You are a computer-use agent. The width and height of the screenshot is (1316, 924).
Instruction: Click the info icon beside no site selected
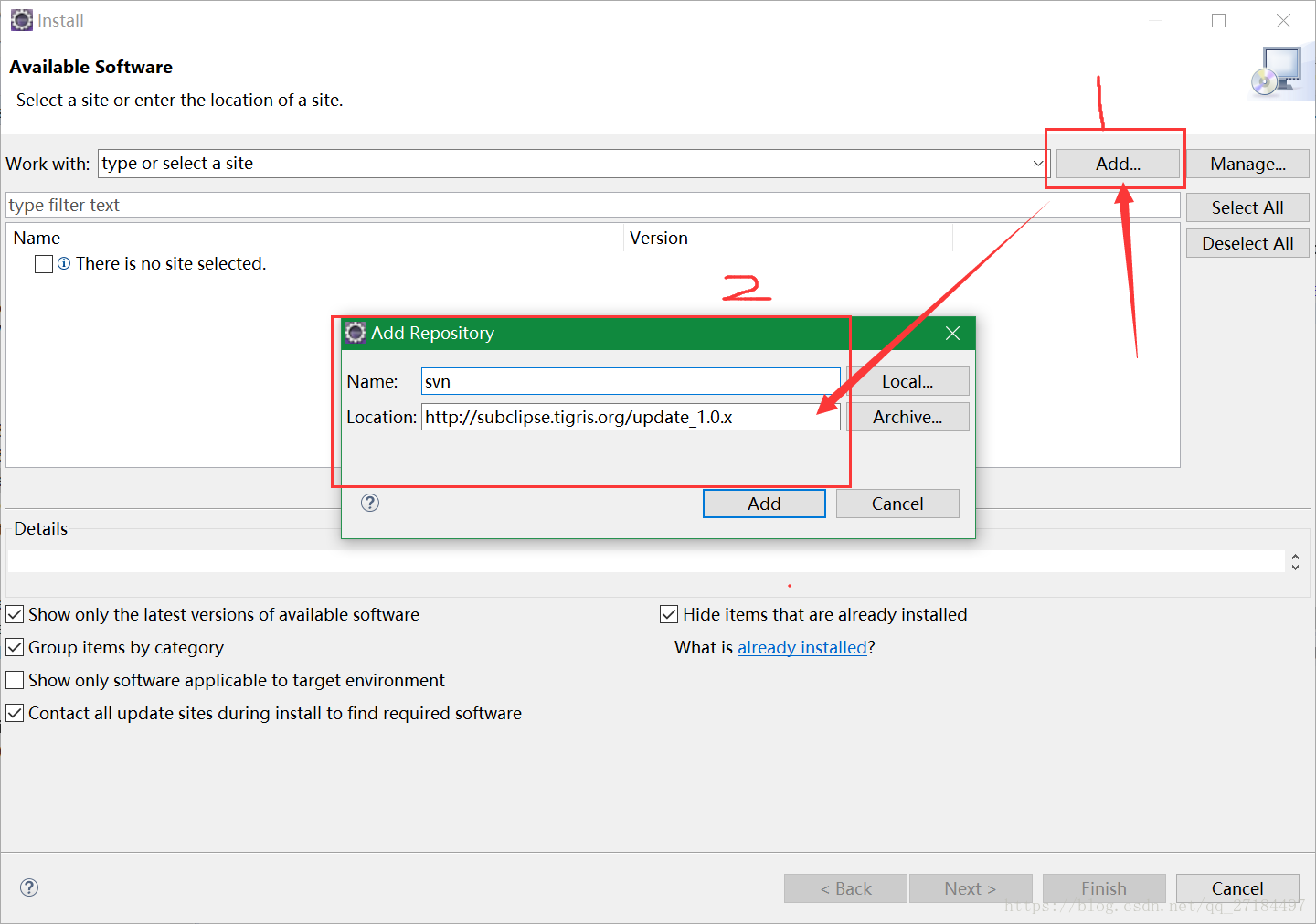coord(63,263)
